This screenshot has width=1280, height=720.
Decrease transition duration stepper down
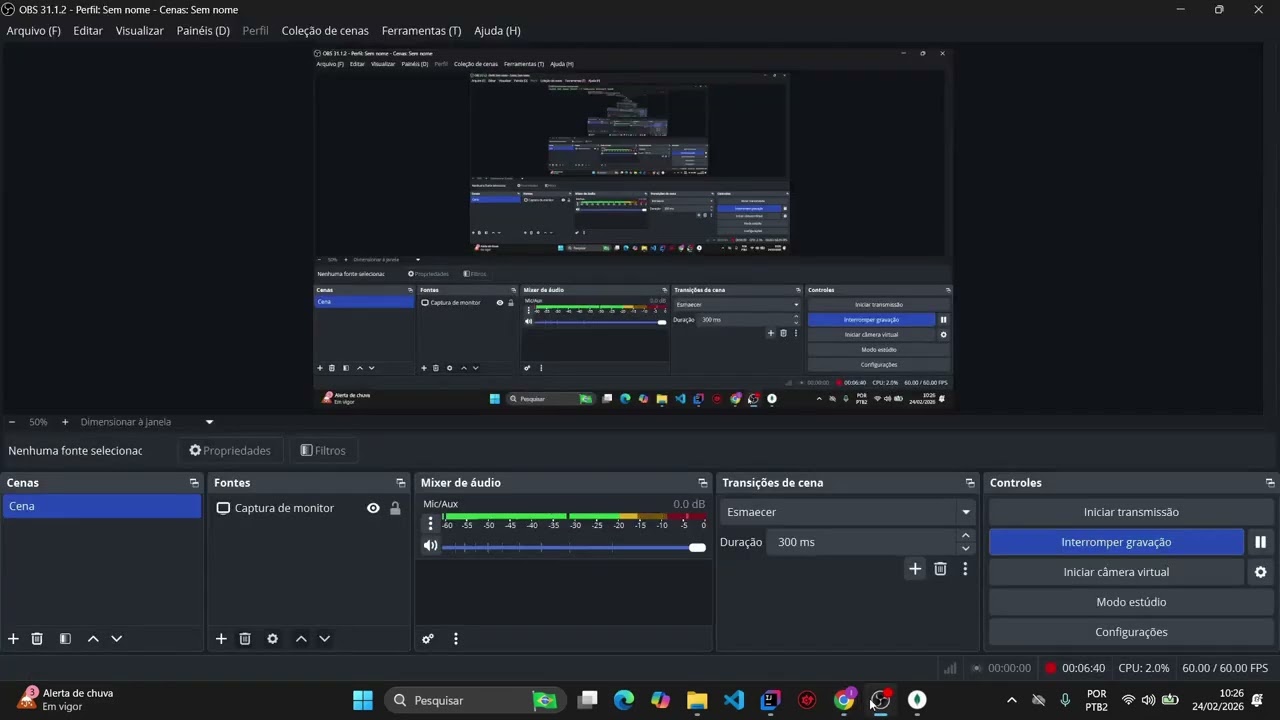click(965, 548)
